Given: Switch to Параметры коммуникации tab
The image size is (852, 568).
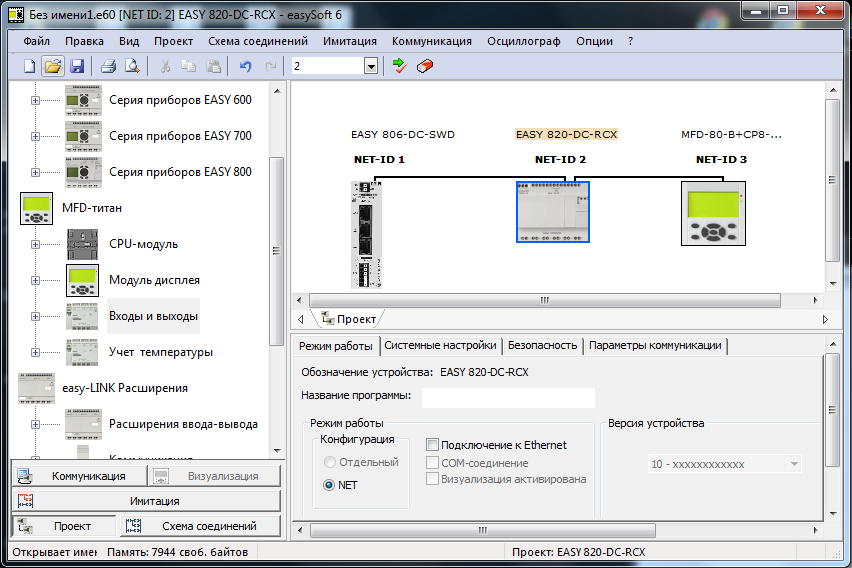Looking at the screenshot, I should point(655,346).
